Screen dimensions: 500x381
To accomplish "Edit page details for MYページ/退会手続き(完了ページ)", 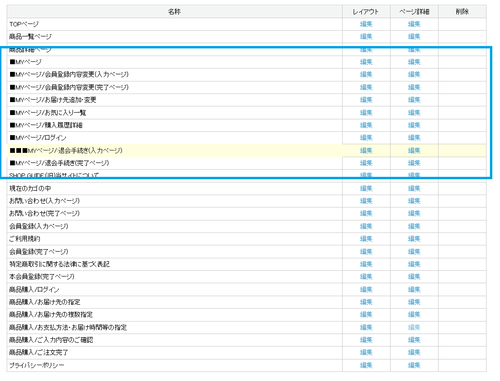I will [414, 163].
